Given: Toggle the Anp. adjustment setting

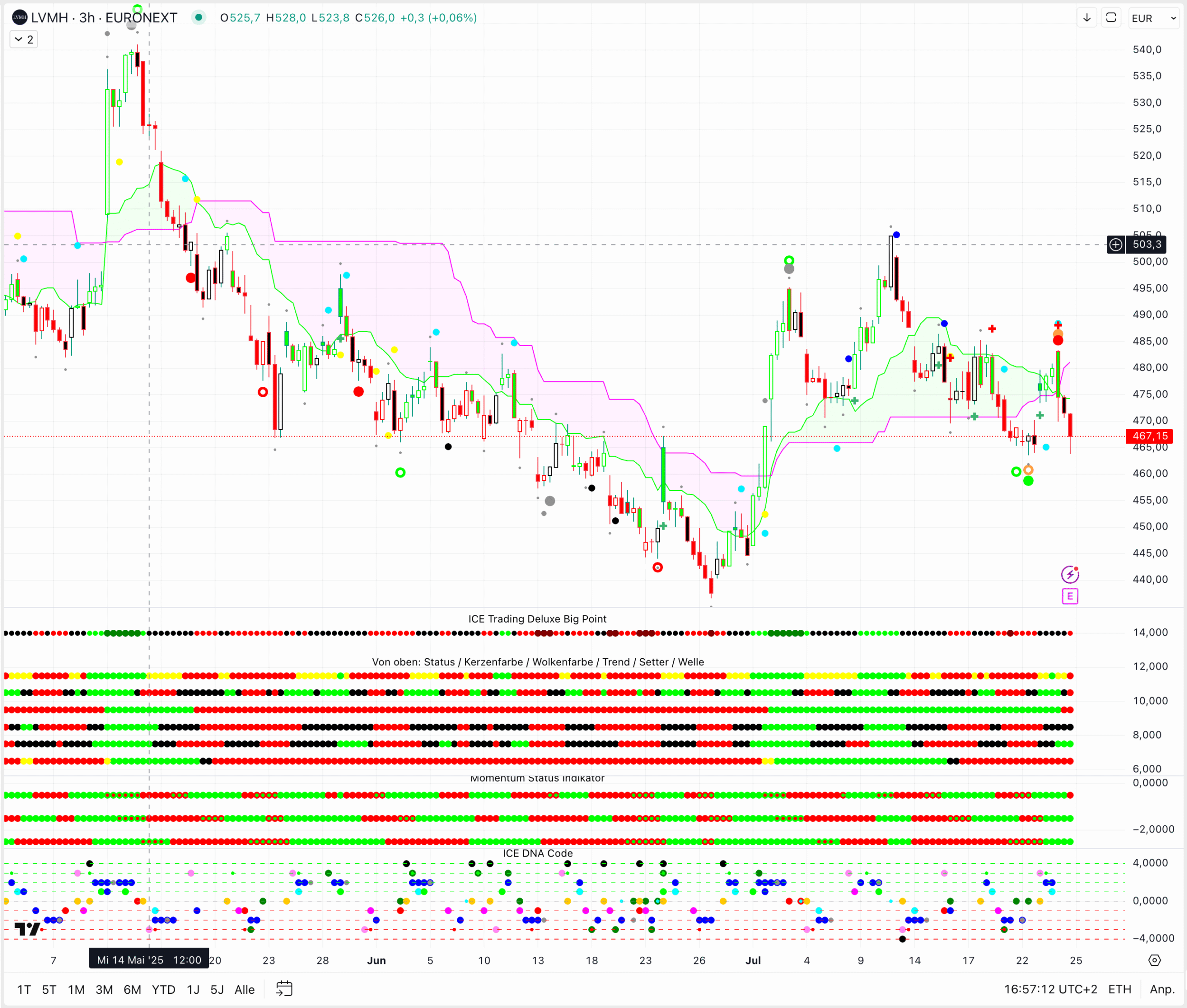Looking at the screenshot, I should pos(1162,989).
